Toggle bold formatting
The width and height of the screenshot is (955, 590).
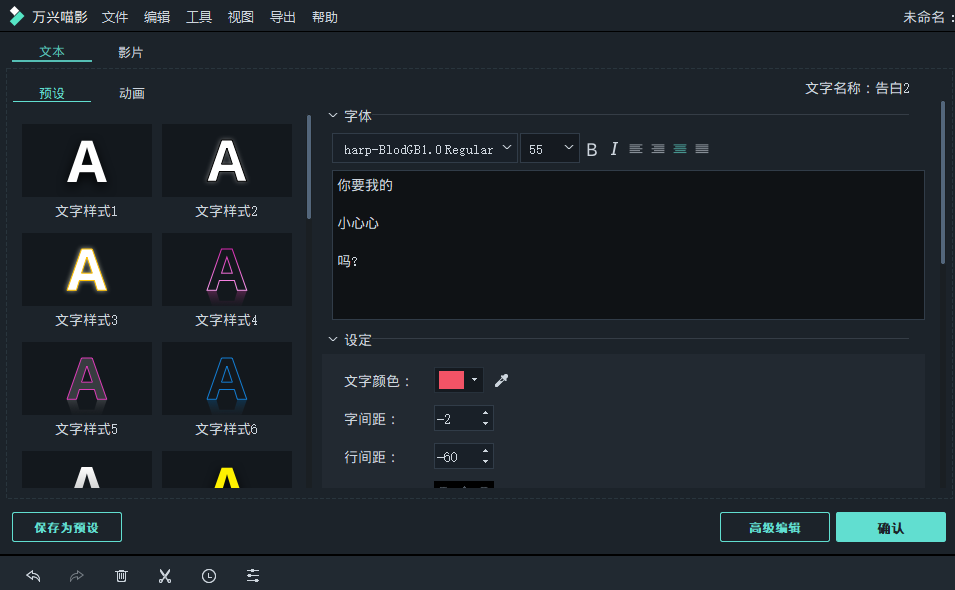(594, 148)
